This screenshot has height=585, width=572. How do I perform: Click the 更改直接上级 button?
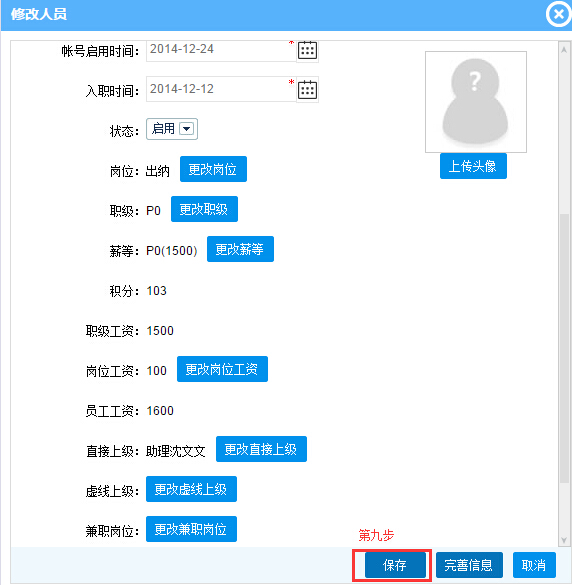coord(261,449)
